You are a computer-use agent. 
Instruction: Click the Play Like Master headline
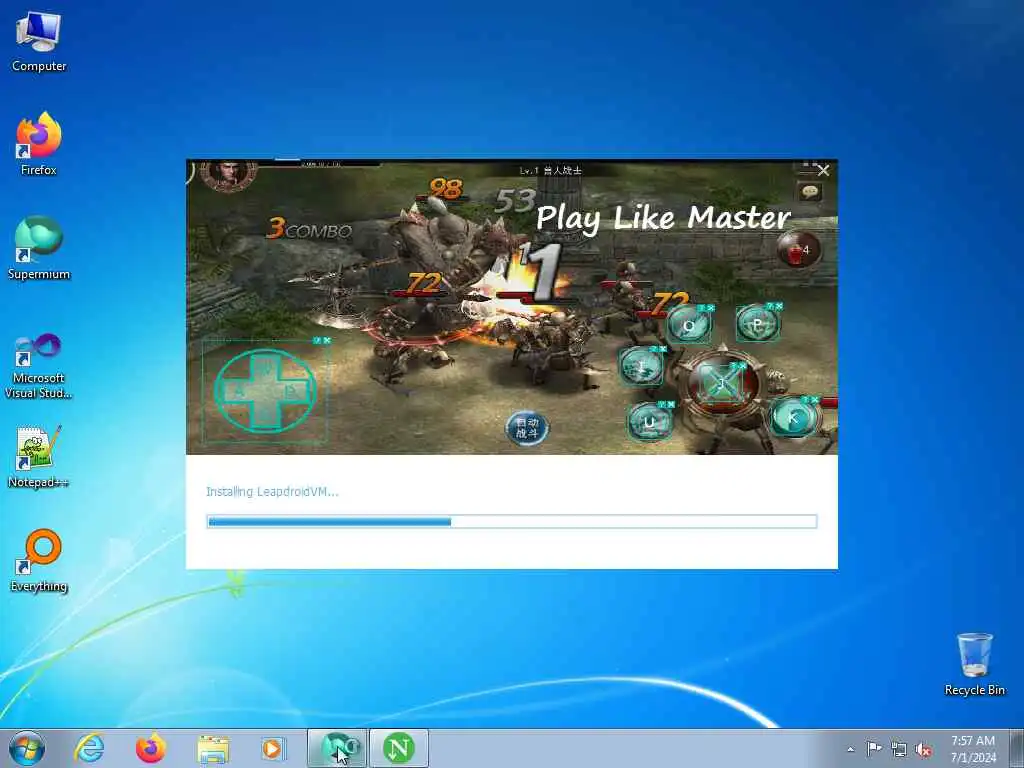tap(664, 217)
